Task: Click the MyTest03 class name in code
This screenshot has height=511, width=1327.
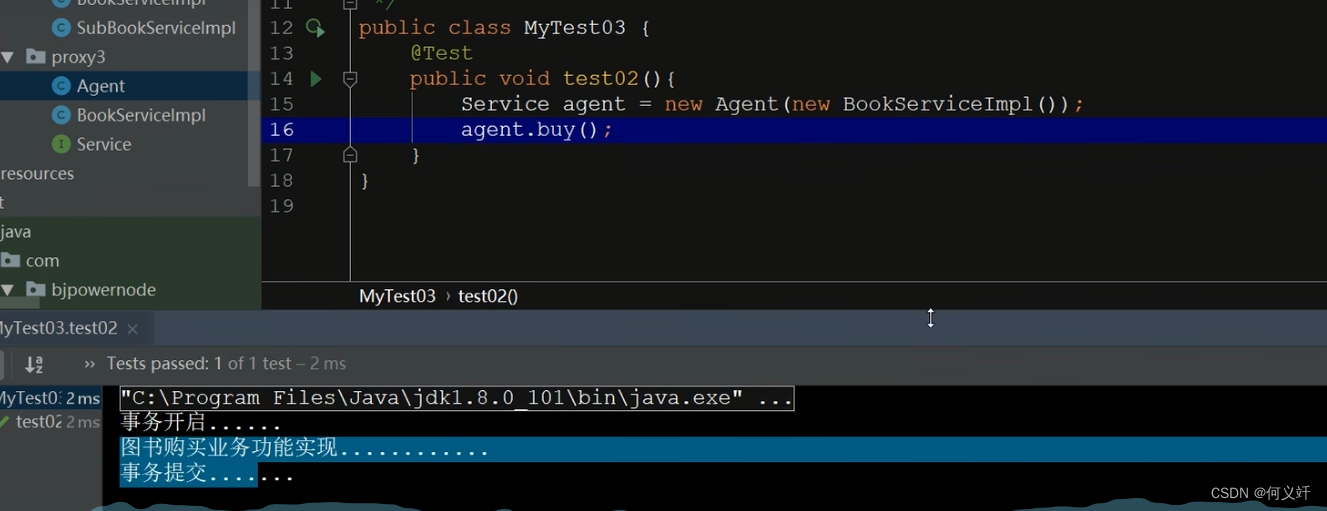Action: click(x=575, y=28)
